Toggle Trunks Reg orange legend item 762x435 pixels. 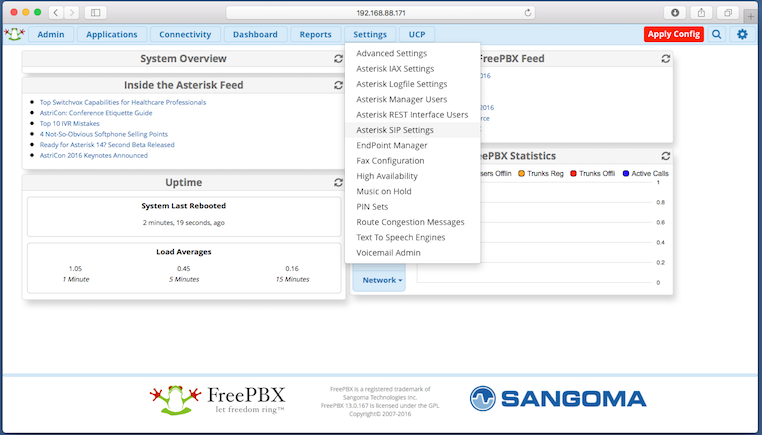(x=540, y=174)
